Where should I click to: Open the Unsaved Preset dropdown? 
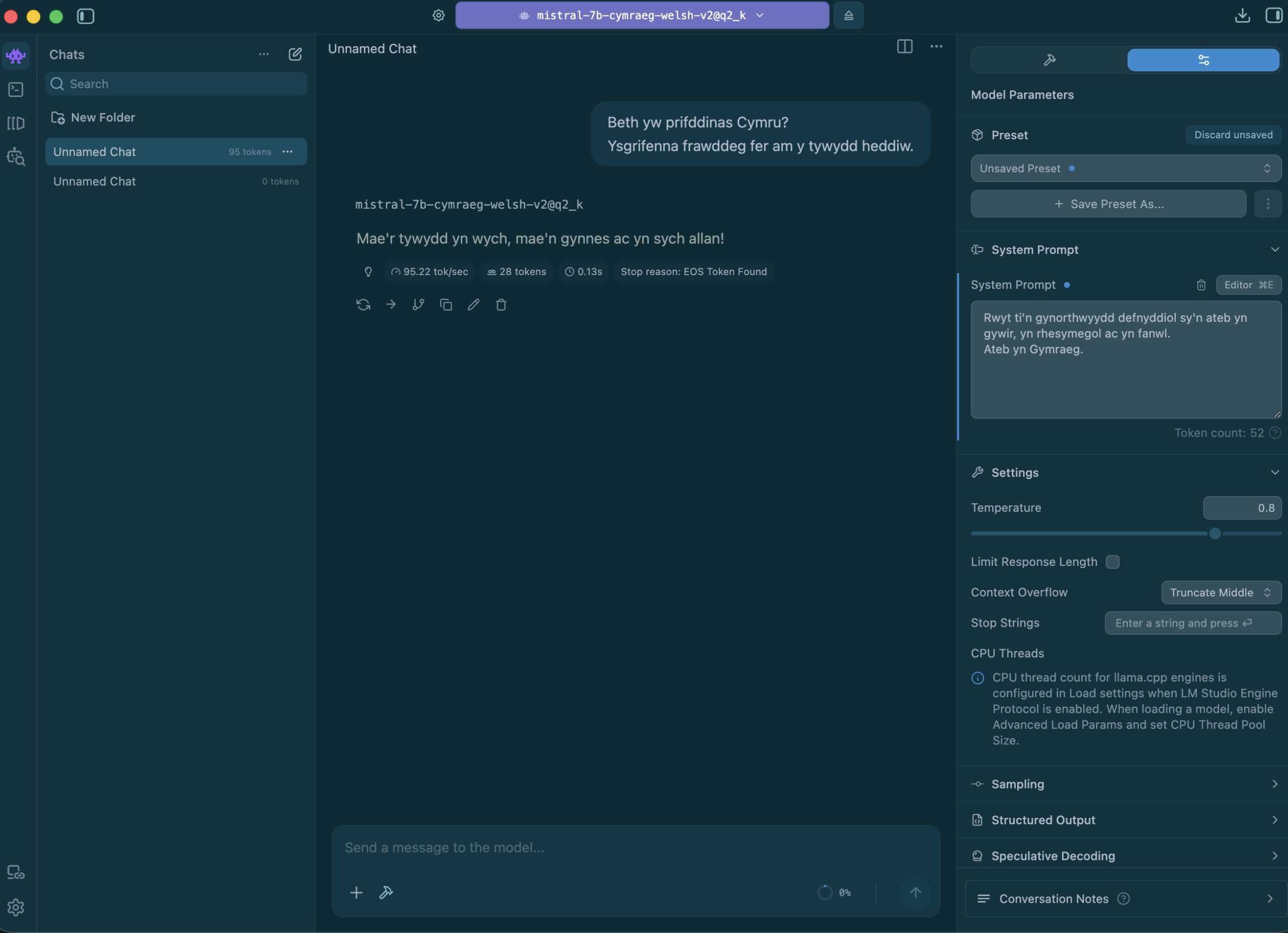point(1125,168)
